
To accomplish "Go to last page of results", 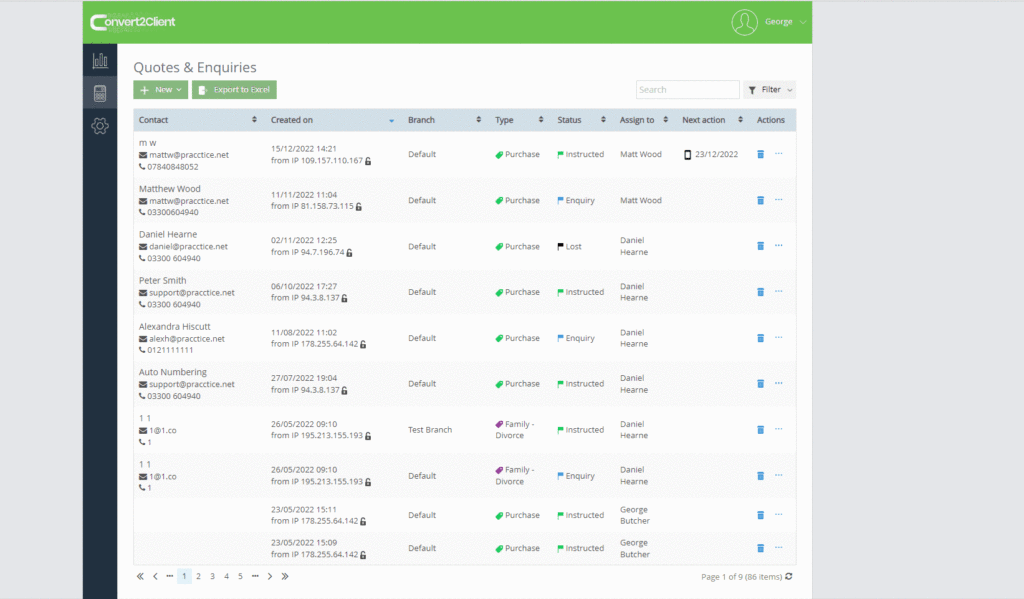I will coord(285,576).
